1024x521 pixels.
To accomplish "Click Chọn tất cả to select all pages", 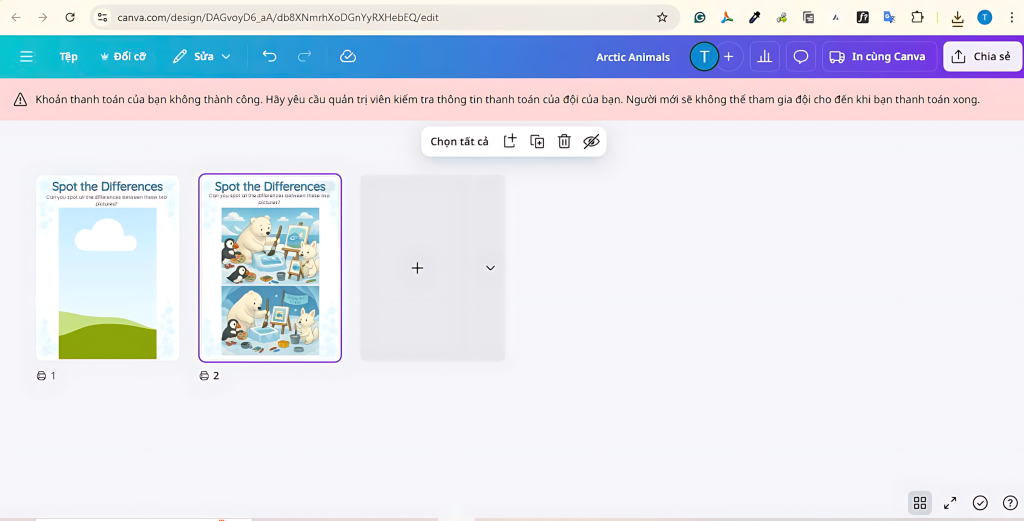I will (x=459, y=142).
